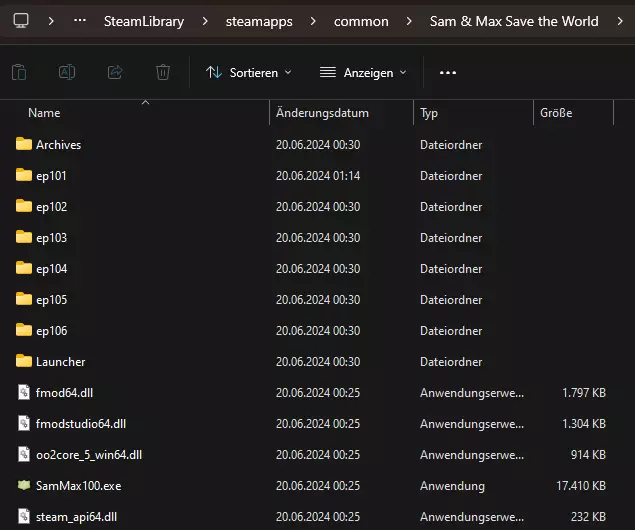Open the Anzeigen view dropdown
Screen dimensions: 635x530
click(363, 73)
